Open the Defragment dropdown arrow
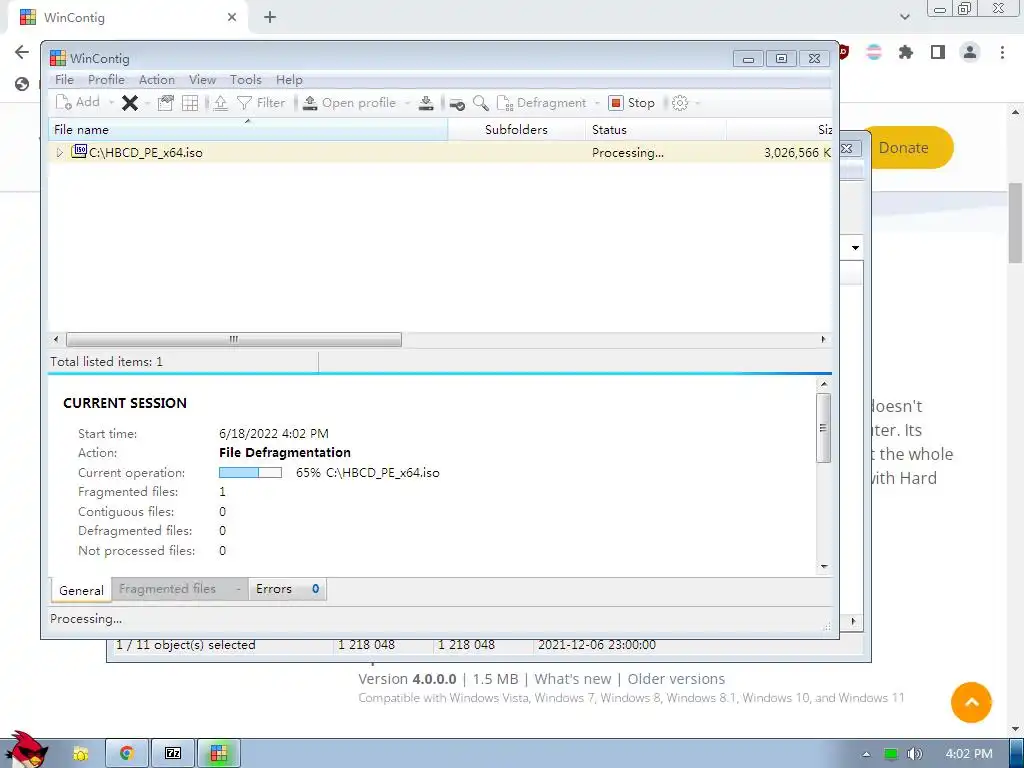 click(596, 103)
